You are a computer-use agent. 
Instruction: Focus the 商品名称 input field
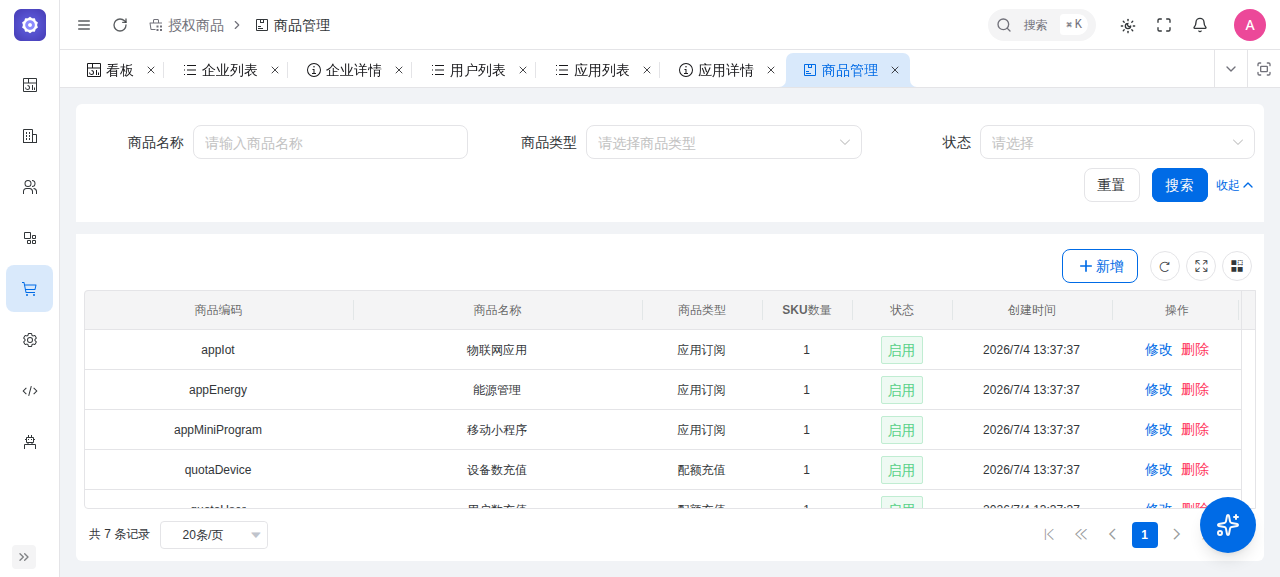[330, 142]
